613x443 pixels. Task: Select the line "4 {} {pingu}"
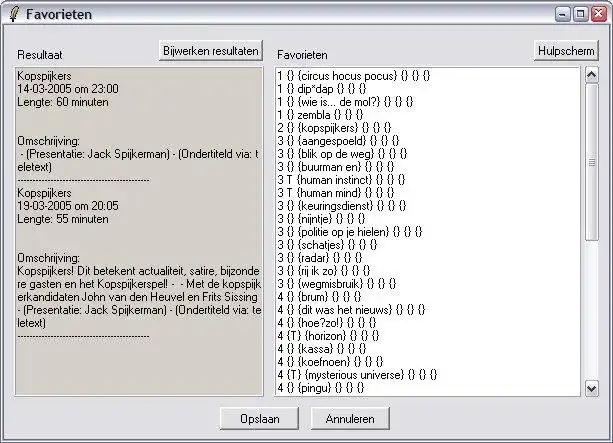pos(321,388)
